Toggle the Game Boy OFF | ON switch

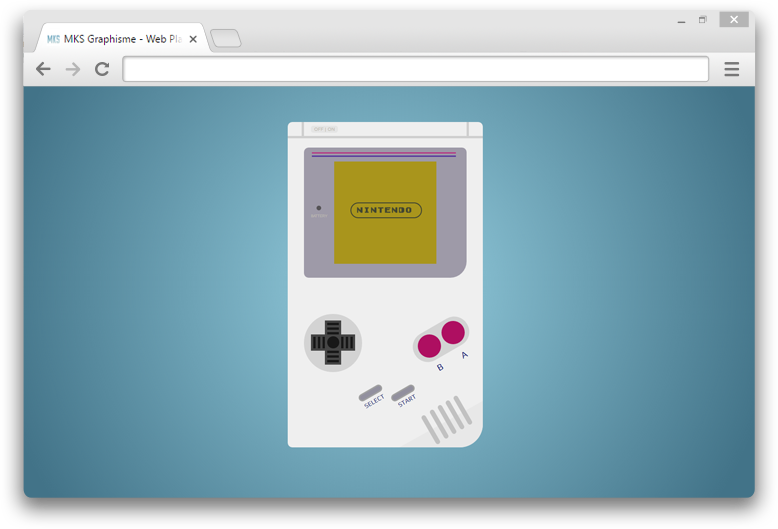(x=324, y=129)
